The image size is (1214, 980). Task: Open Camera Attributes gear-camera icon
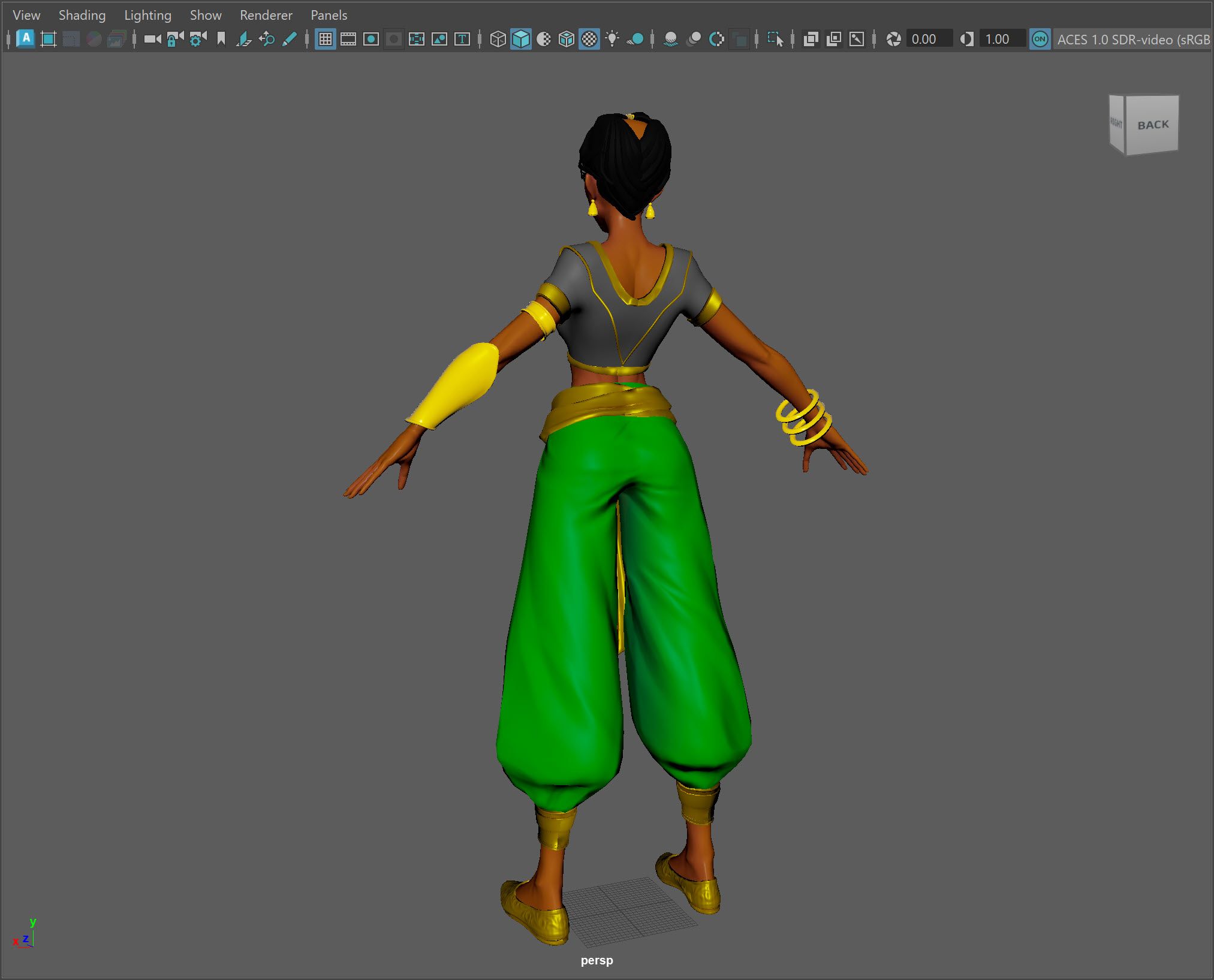coord(198,40)
